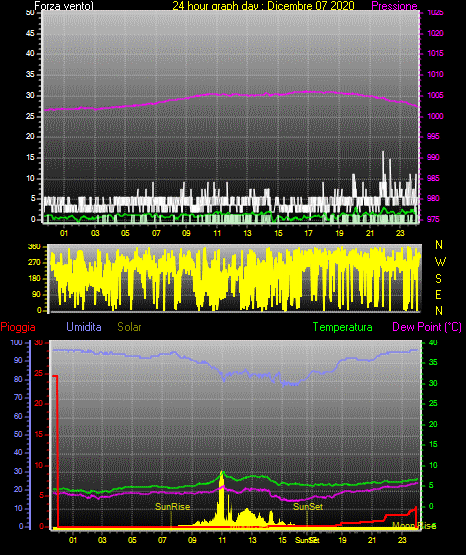Image resolution: width=466 pixels, height=555 pixels.
Task: Click the magenta 'Pressione' label
Action: click(394, 6)
